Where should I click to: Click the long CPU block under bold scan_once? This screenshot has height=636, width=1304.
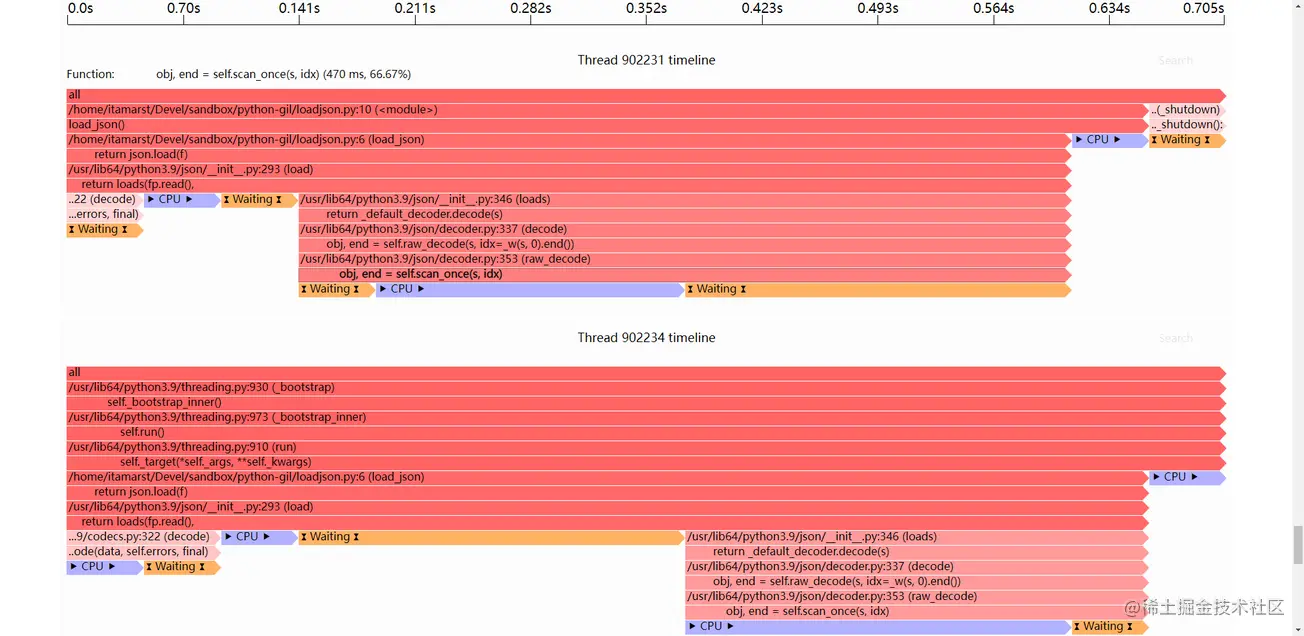coord(529,289)
